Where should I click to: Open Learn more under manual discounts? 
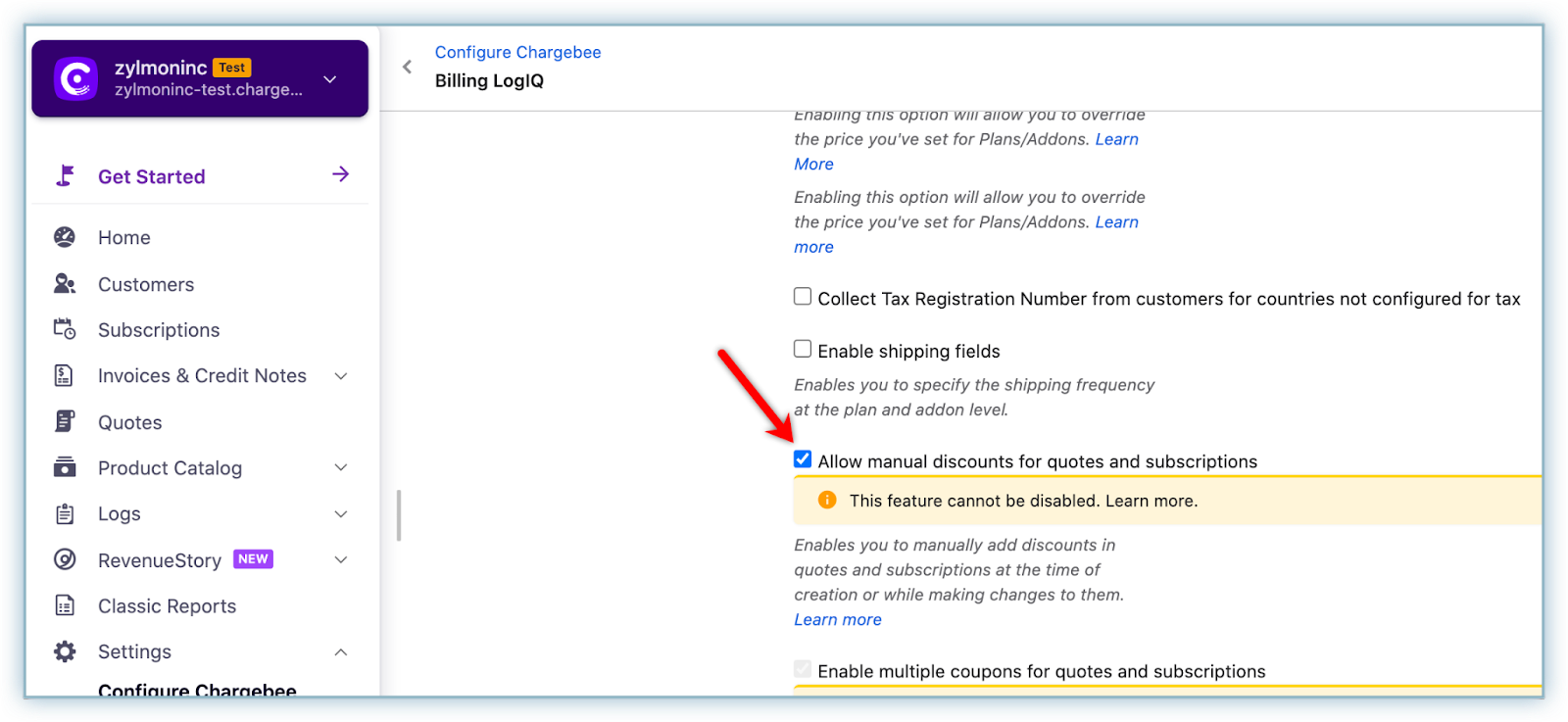click(x=838, y=619)
